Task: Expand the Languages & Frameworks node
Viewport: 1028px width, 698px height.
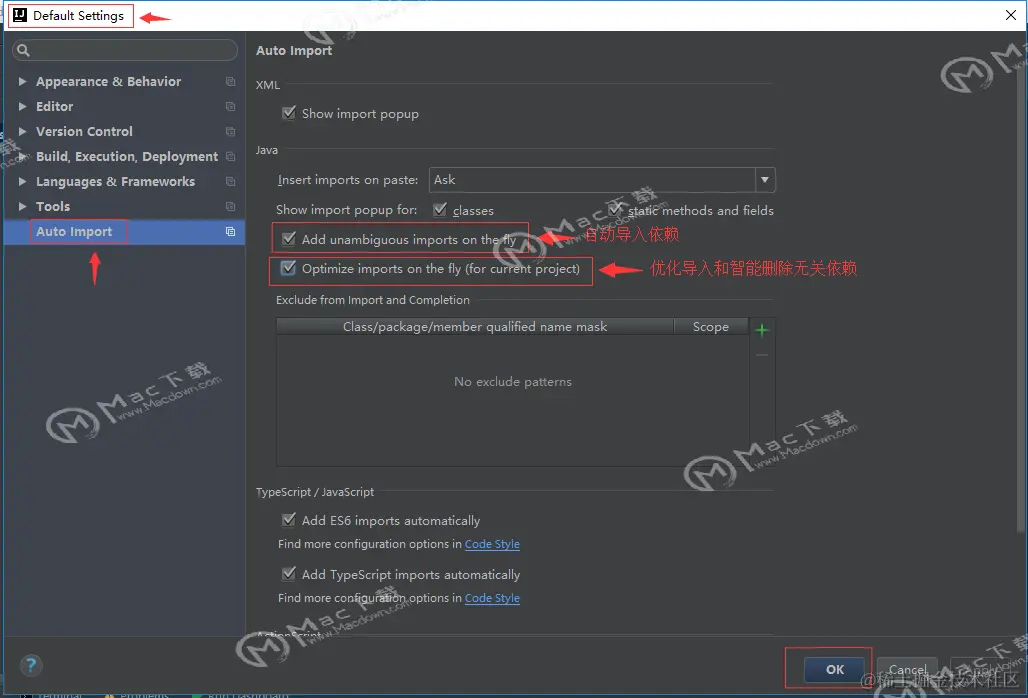Action: click(22, 181)
